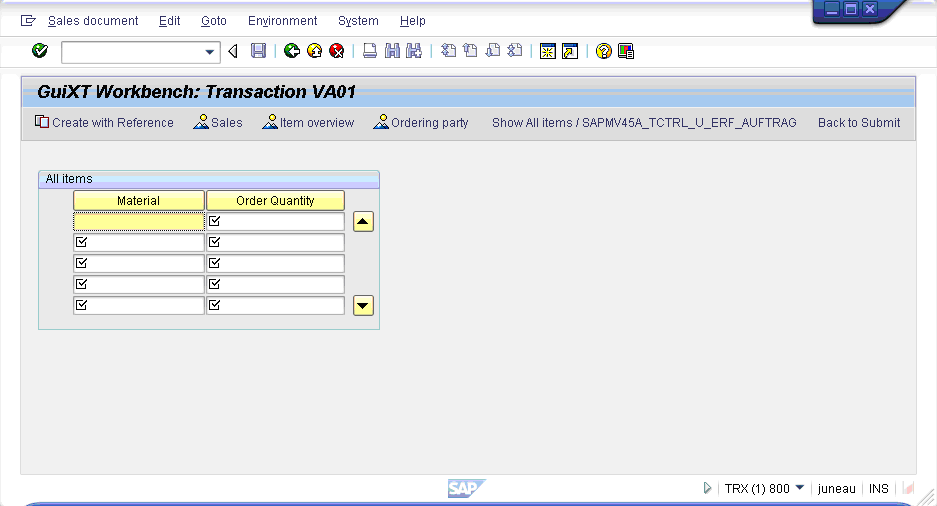
Task: Click the green Back arrow icon
Action: (x=292, y=51)
